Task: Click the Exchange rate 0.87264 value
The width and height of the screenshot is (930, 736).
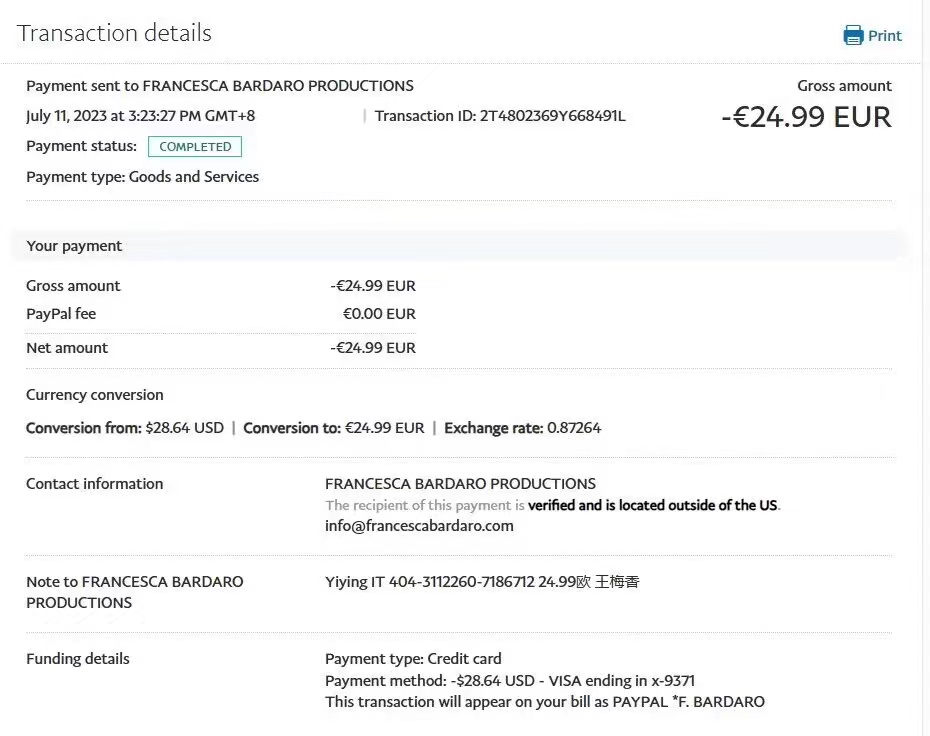Action: (x=573, y=428)
